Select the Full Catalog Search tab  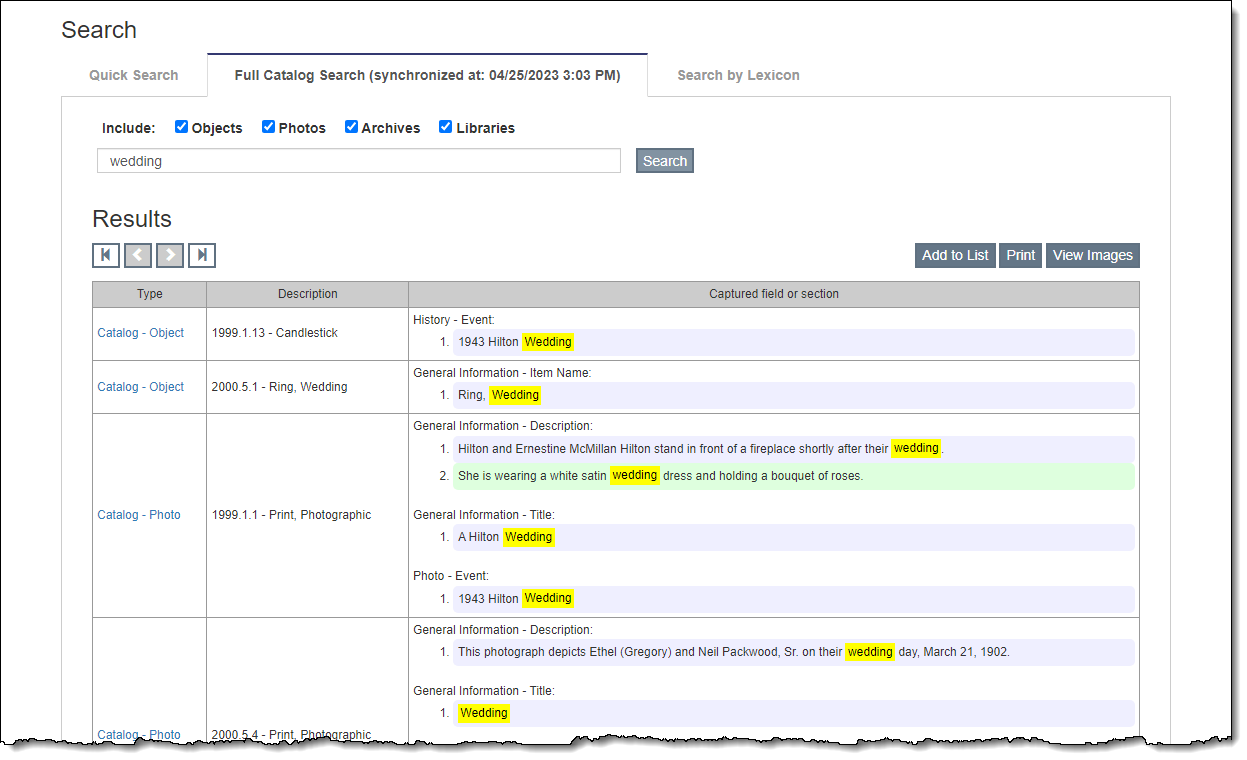pos(427,75)
